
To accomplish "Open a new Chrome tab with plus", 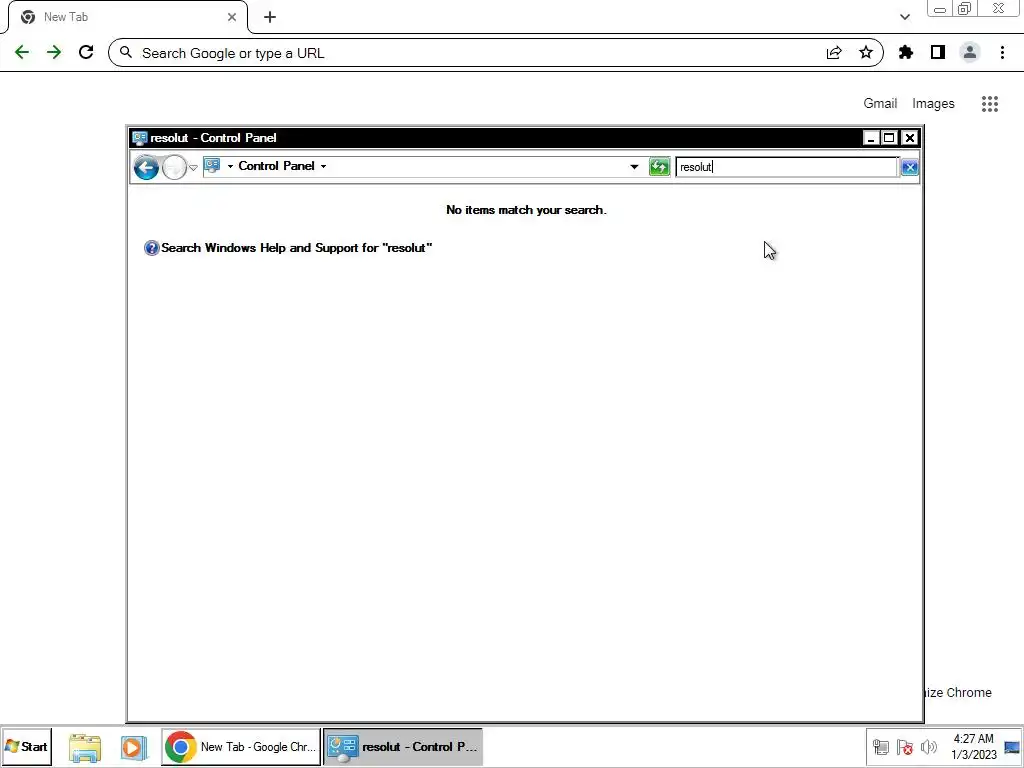I will coord(270,17).
